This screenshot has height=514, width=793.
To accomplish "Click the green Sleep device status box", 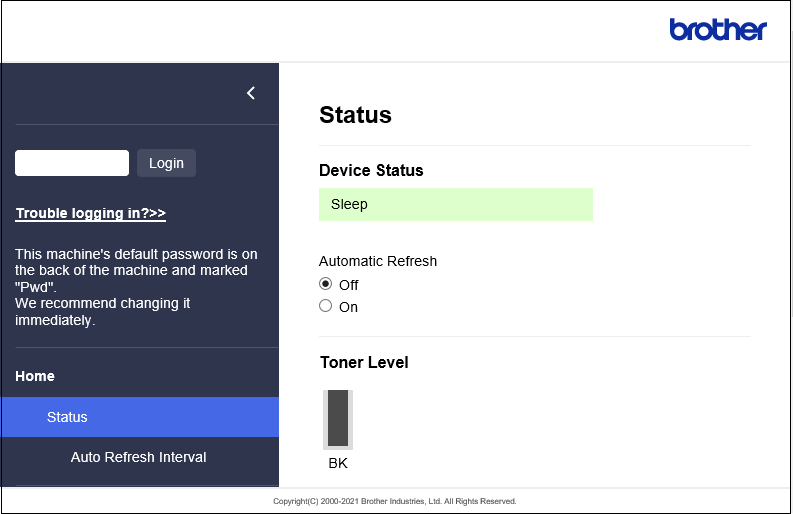I will (455, 204).
